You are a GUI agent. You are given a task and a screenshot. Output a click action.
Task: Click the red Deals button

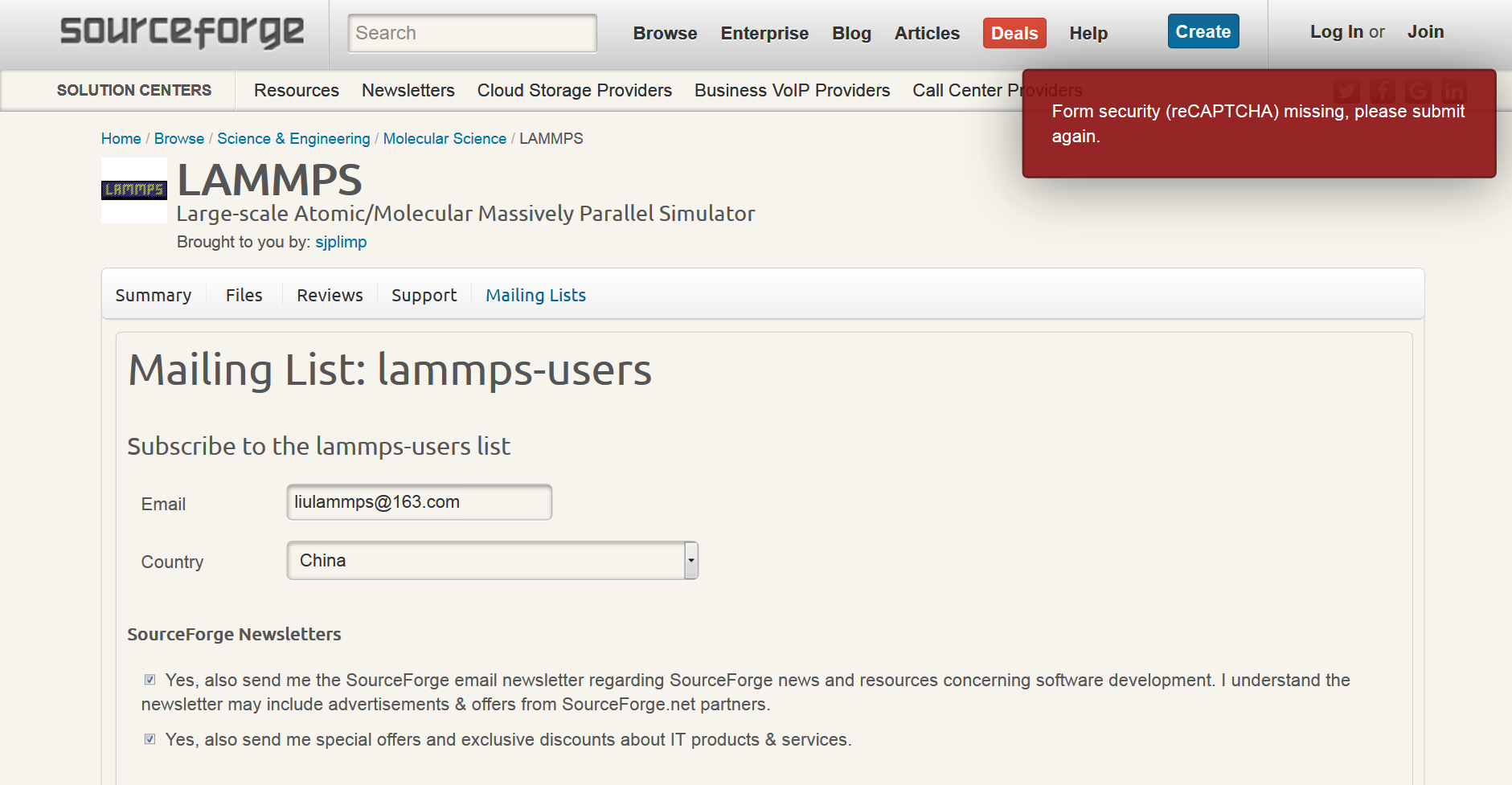tap(1014, 33)
